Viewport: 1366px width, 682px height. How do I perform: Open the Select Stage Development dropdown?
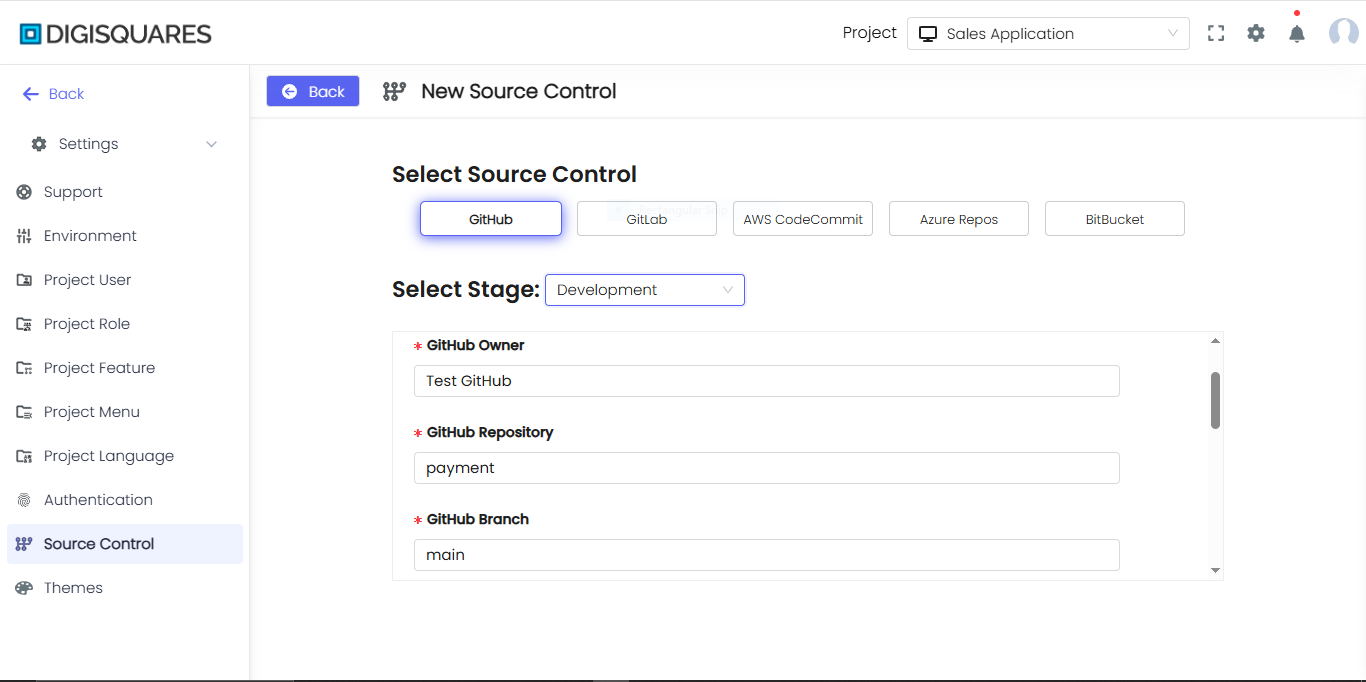tap(645, 290)
